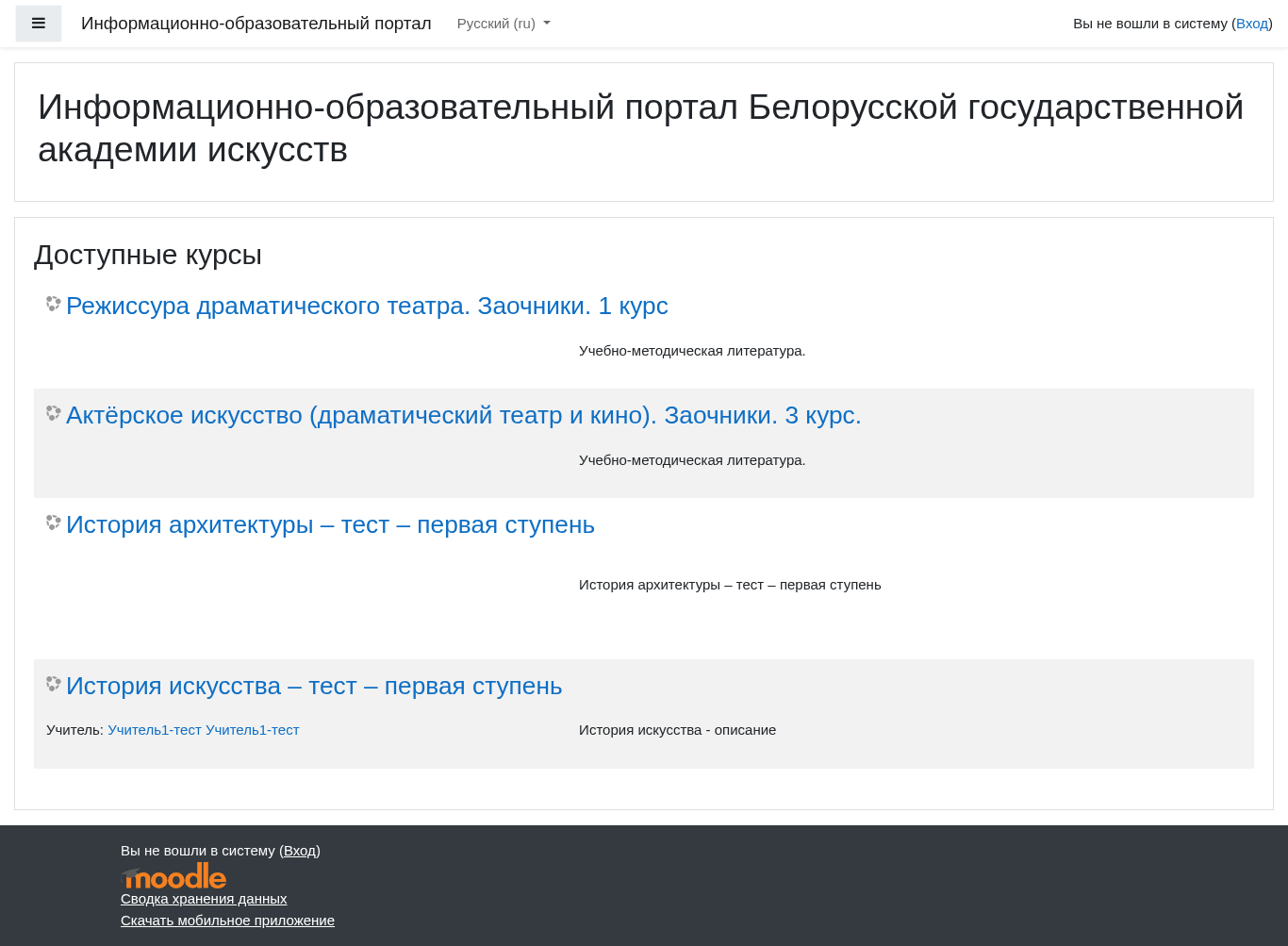
Task: Click the main portal title heading
Action: tap(640, 128)
